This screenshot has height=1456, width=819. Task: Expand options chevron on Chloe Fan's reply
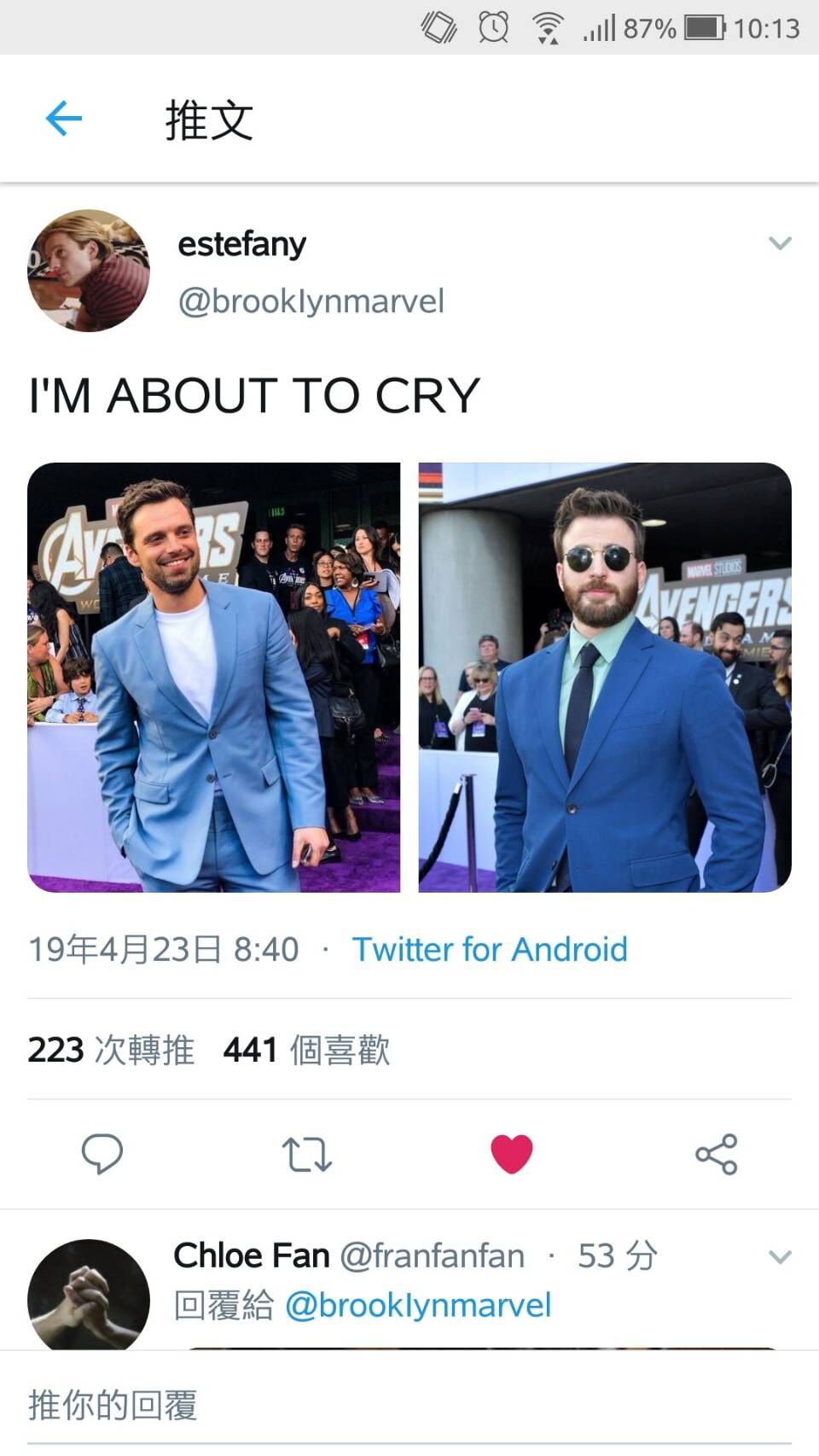point(780,1257)
